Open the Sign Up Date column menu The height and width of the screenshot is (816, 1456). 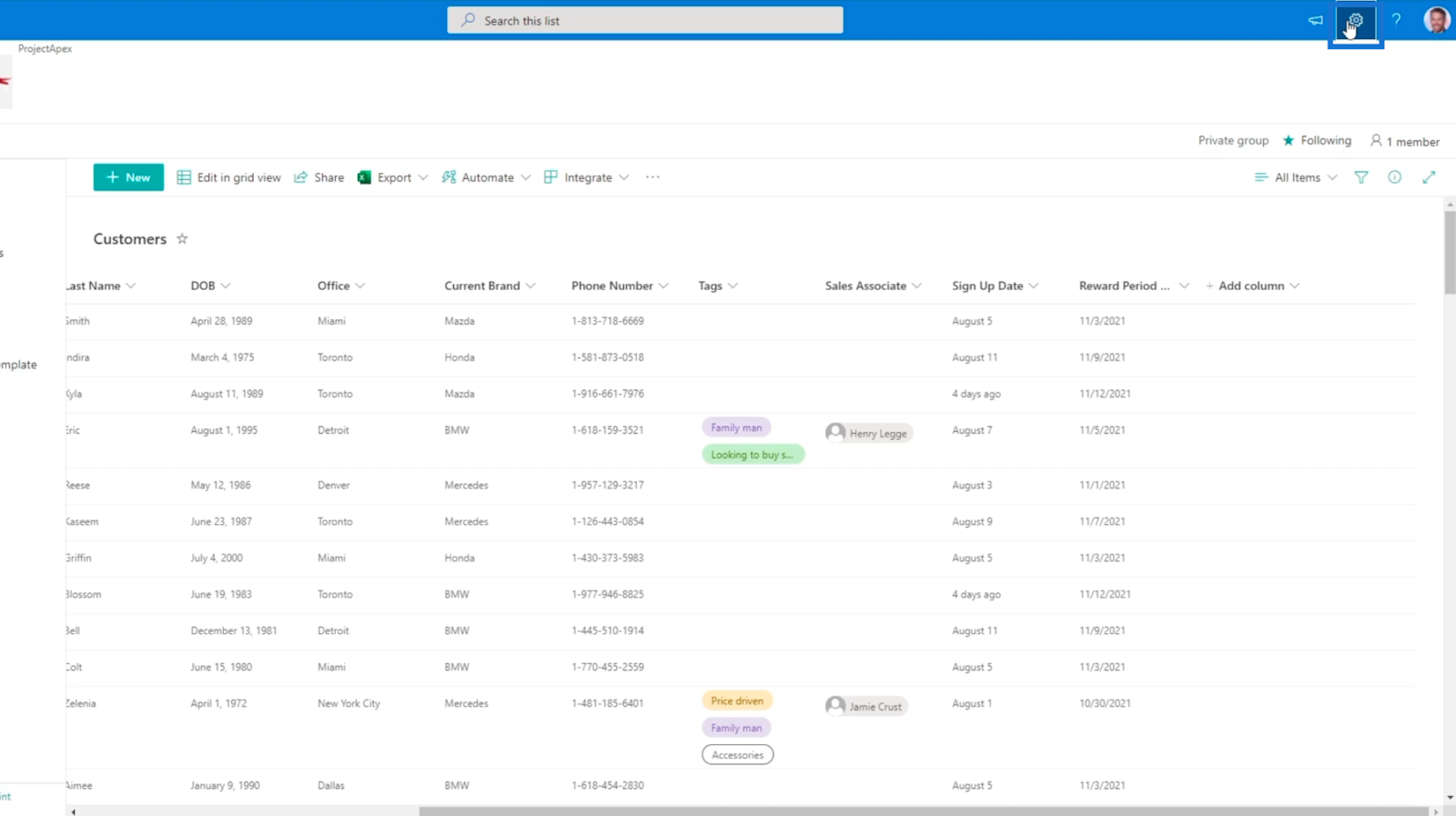click(995, 286)
